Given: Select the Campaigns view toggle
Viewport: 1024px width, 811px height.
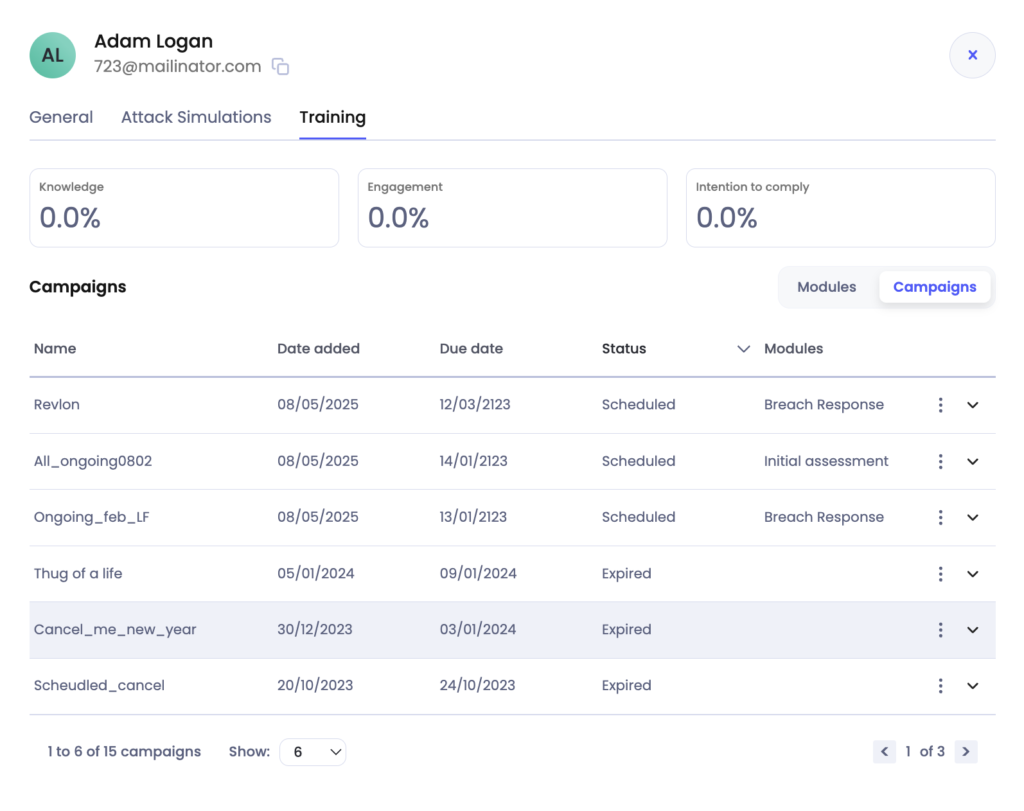Looking at the screenshot, I should click(934, 287).
